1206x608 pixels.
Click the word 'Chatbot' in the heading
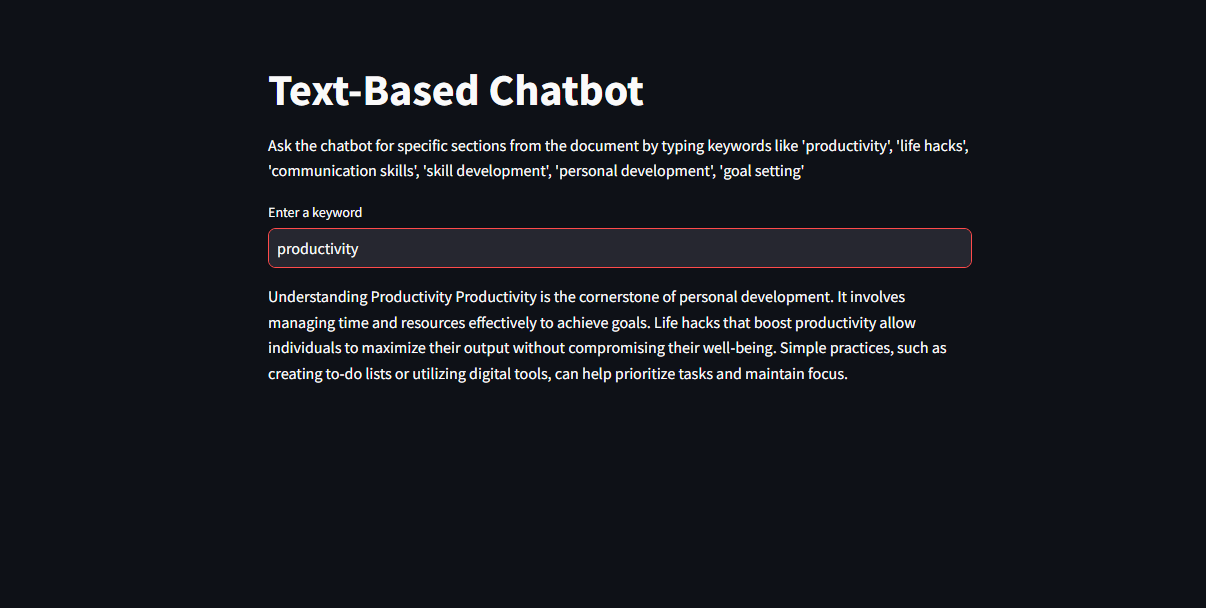[566, 91]
